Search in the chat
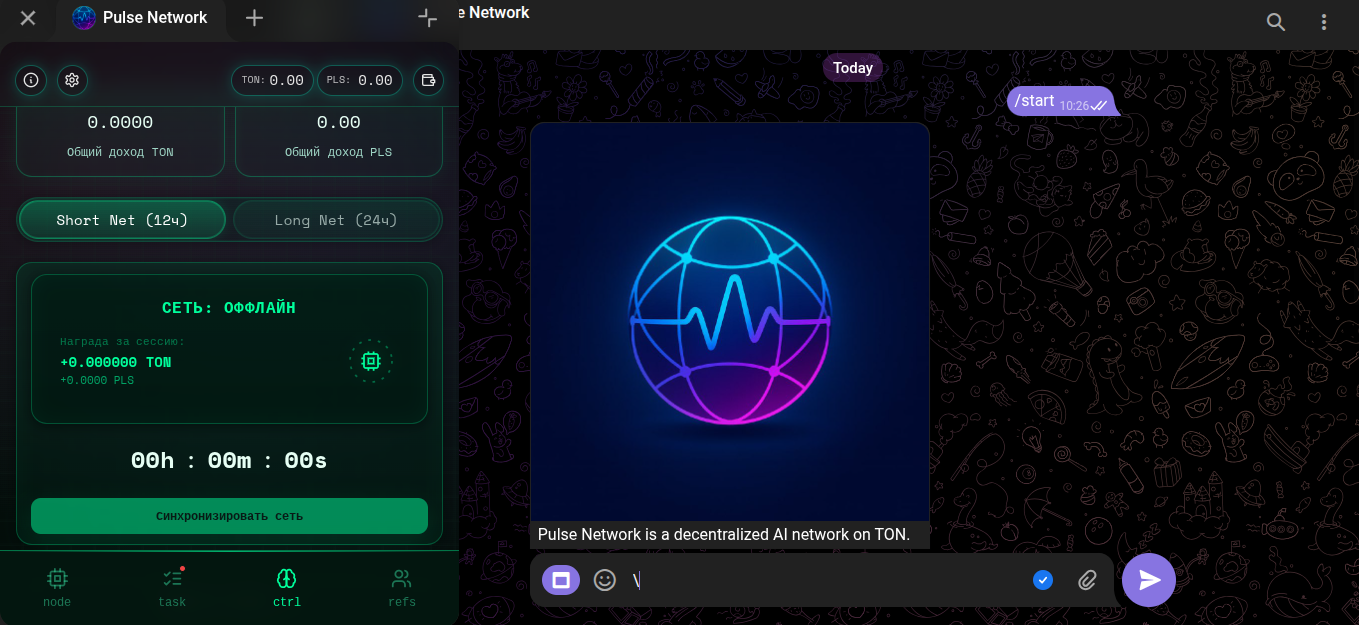Viewport: 1359px width, 625px height. pyautogui.click(x=1276, y=22)
